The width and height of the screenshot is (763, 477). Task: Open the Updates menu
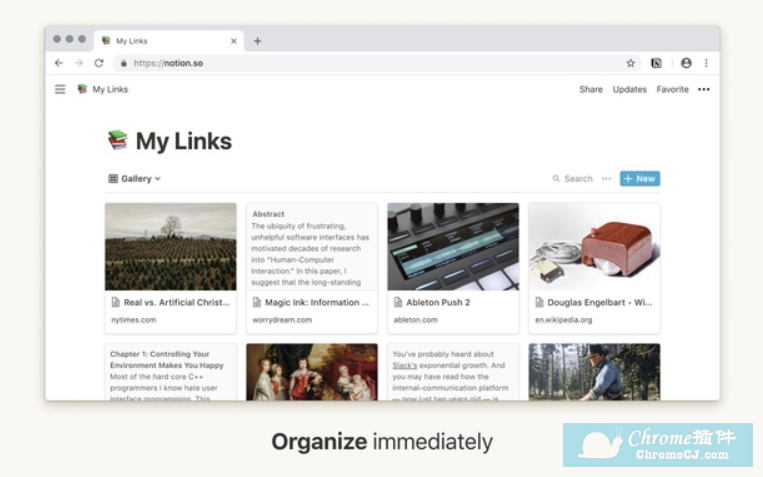(629, 89)
